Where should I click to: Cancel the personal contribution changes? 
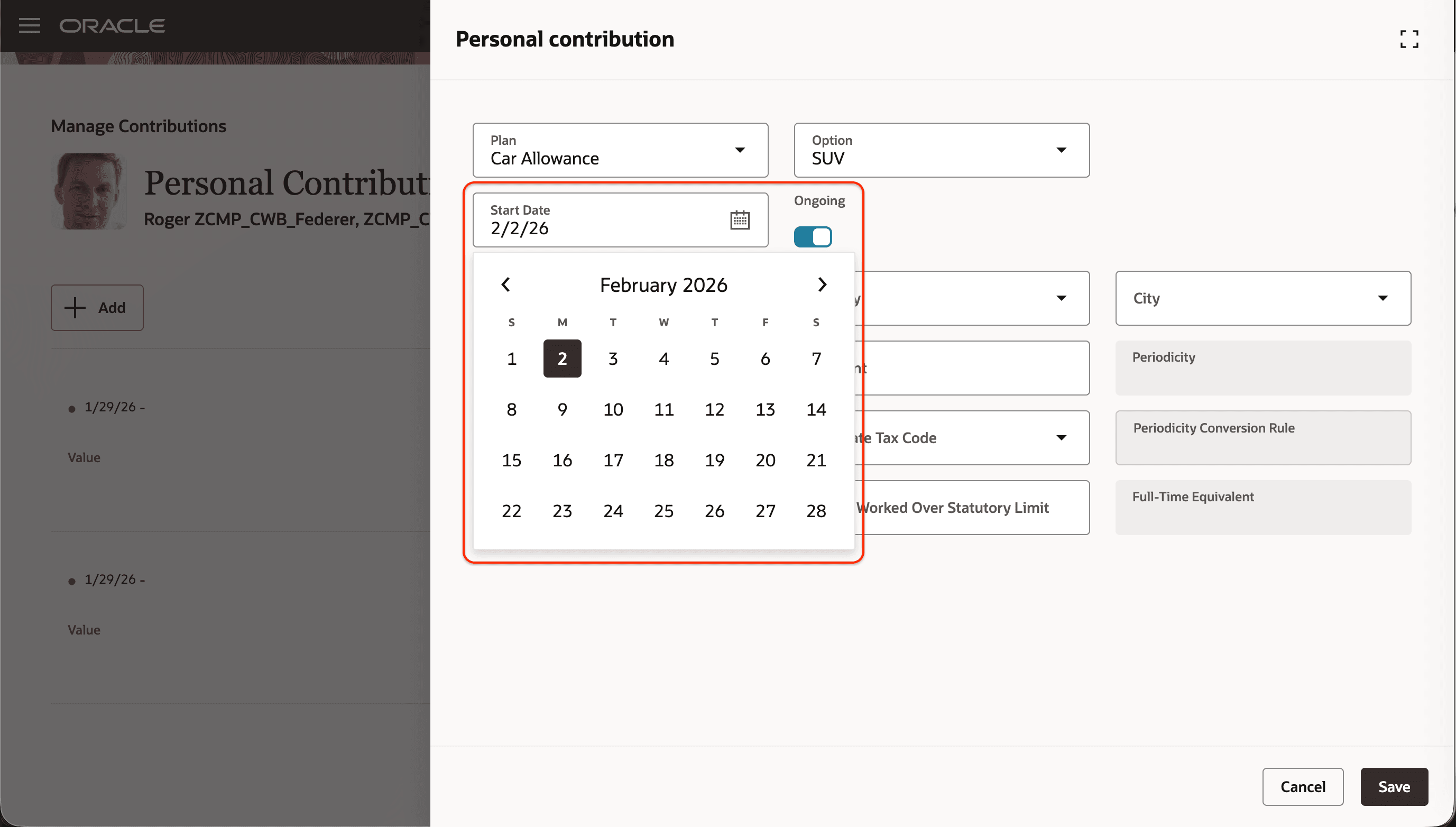pyautogui.click(x=1303, y=787)
